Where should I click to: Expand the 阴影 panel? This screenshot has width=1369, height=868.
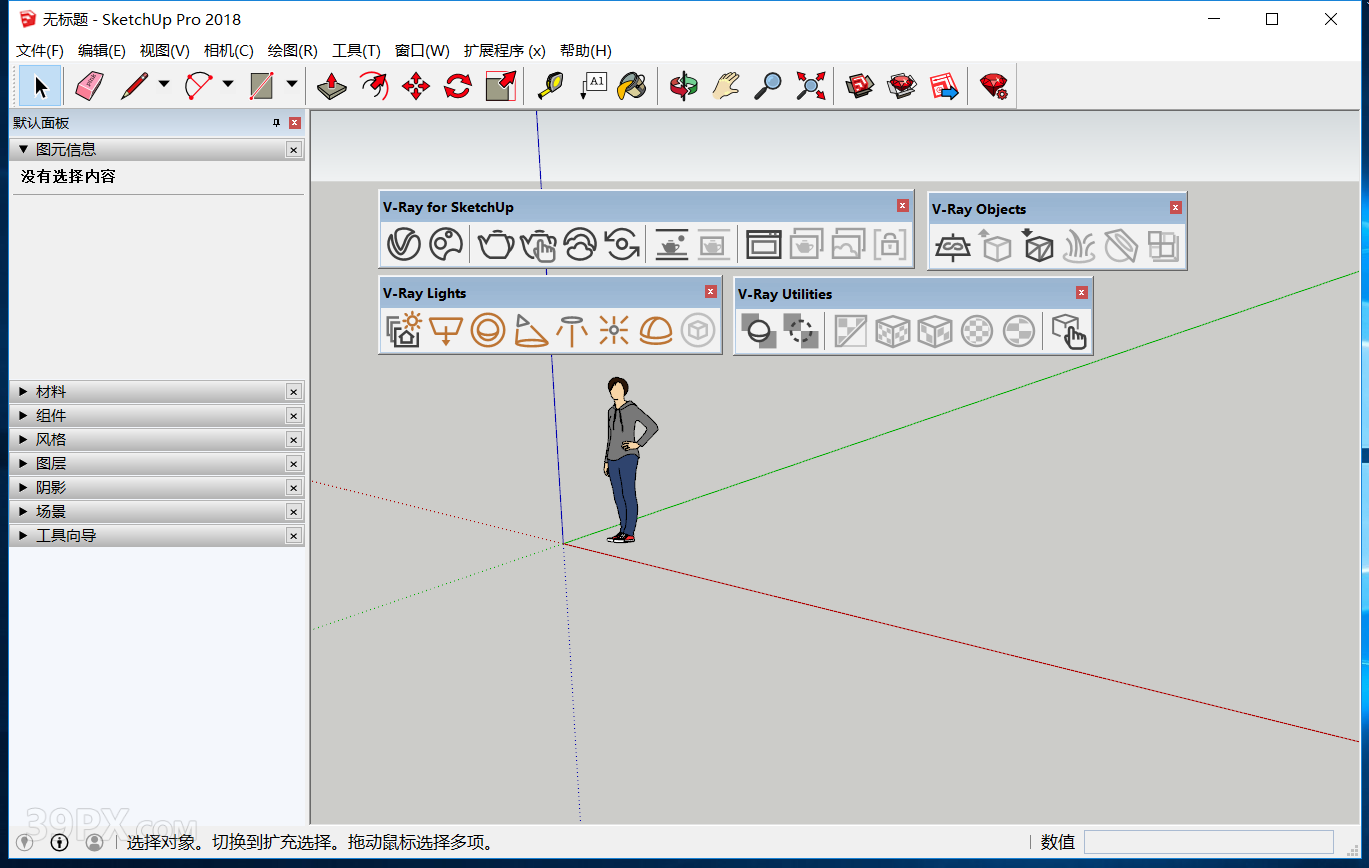click(x=23, y=488)
